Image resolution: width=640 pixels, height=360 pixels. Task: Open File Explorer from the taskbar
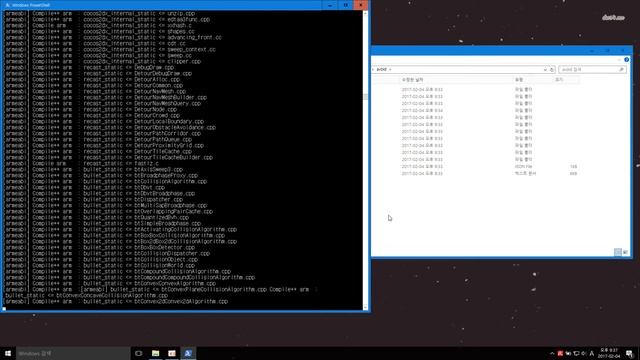click(156, 353)
